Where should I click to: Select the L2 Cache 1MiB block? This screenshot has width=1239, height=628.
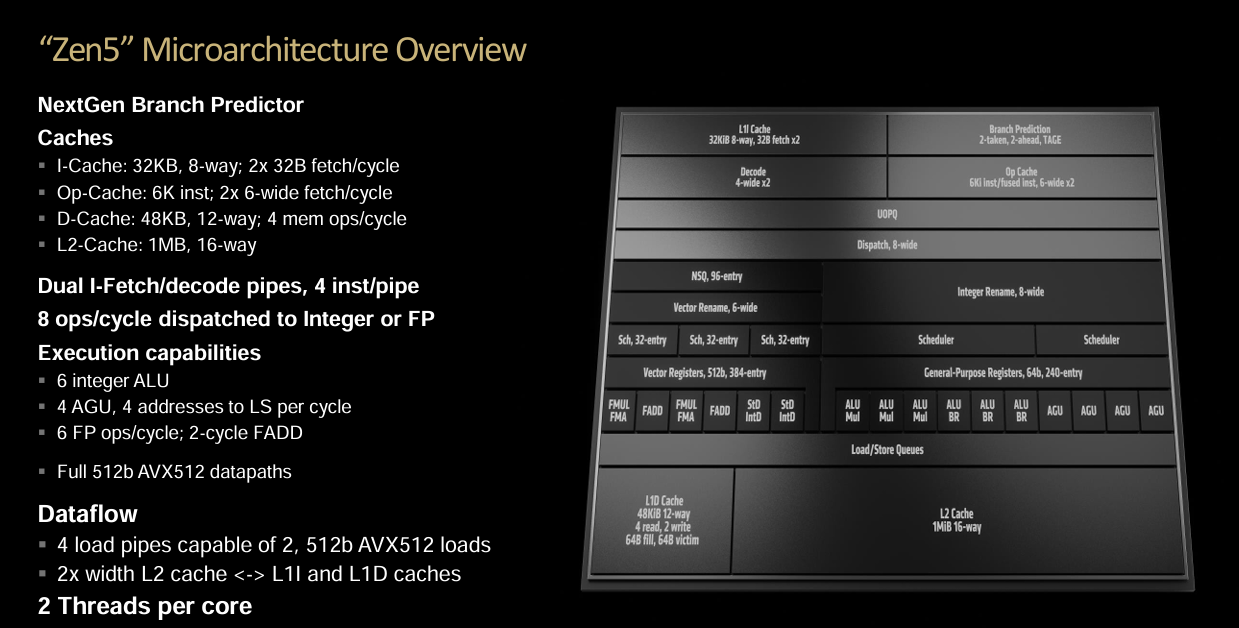coord(955,520)
